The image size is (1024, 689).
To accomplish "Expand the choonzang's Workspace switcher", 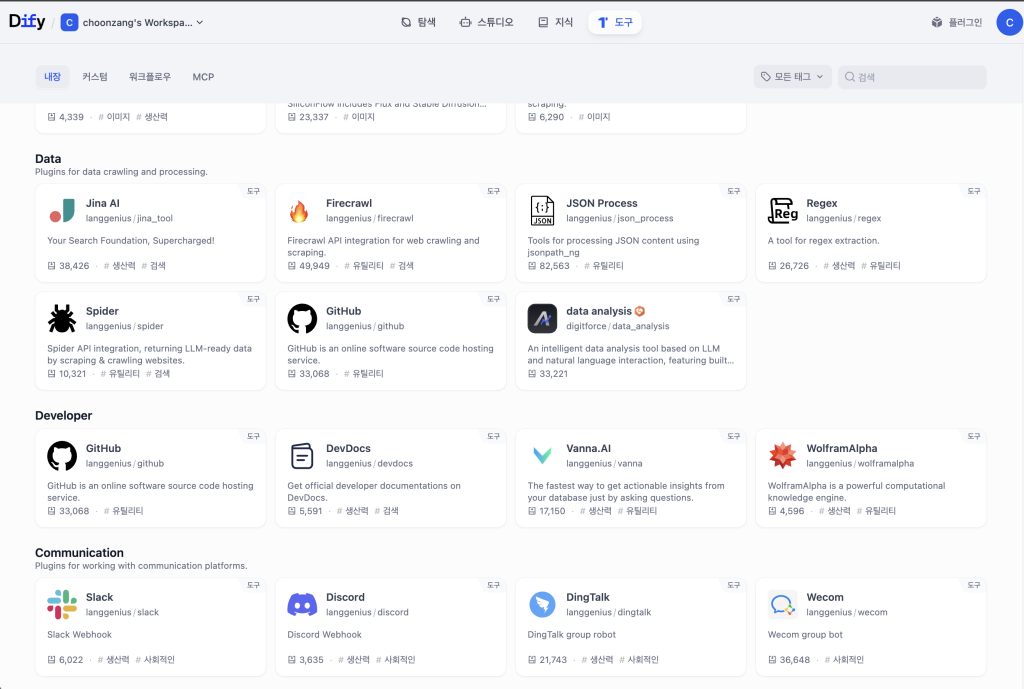I will tap(132, 22).
